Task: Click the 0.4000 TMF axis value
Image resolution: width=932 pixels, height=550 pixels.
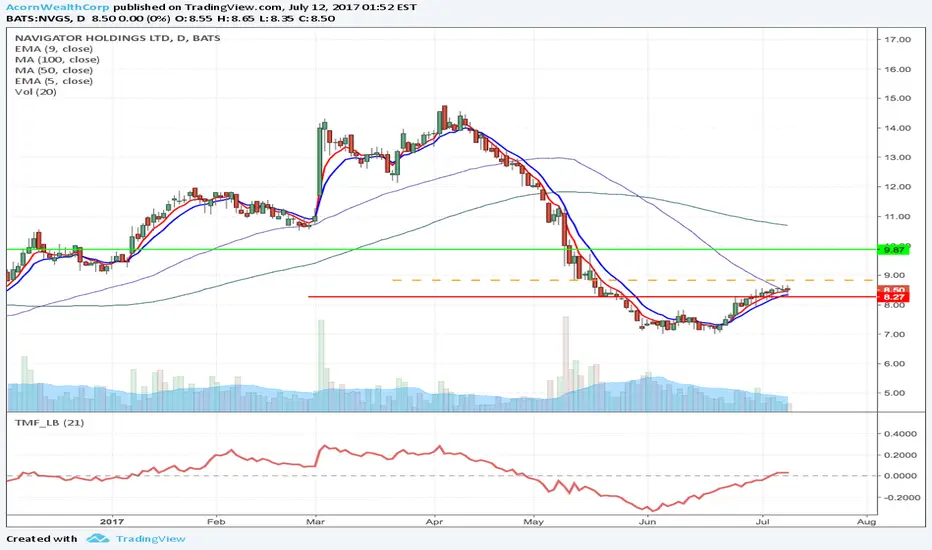Action: click(x=900, y=434)
